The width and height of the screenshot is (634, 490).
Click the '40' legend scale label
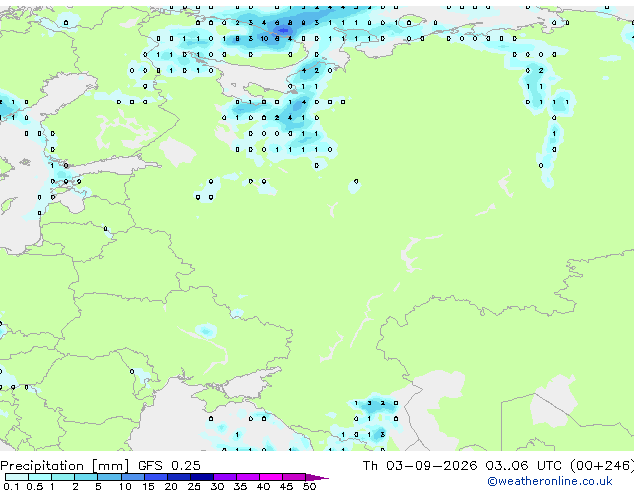click(x=263, y=486)
